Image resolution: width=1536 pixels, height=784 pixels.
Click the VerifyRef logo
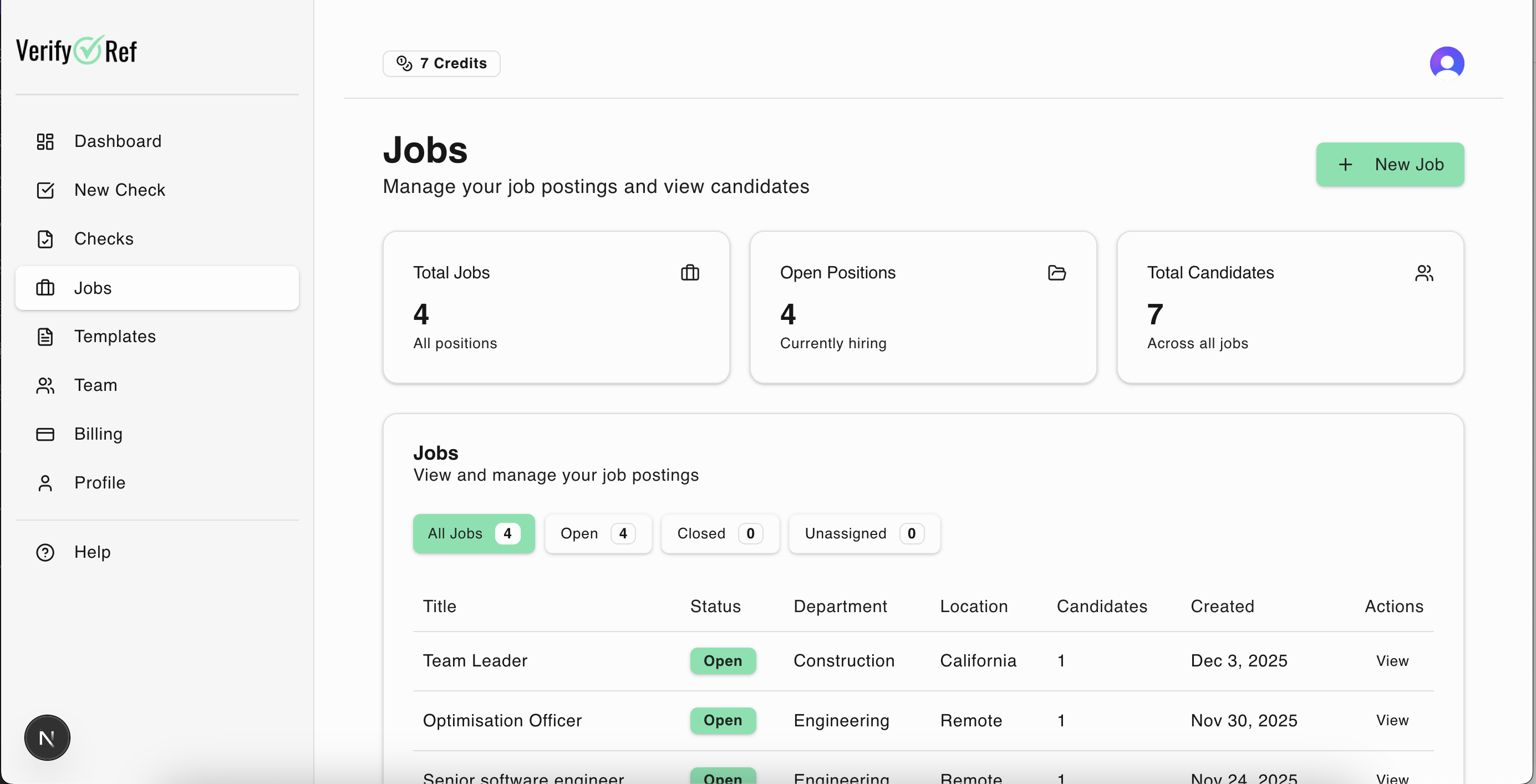pyautogui.click(x=77, y=50)
